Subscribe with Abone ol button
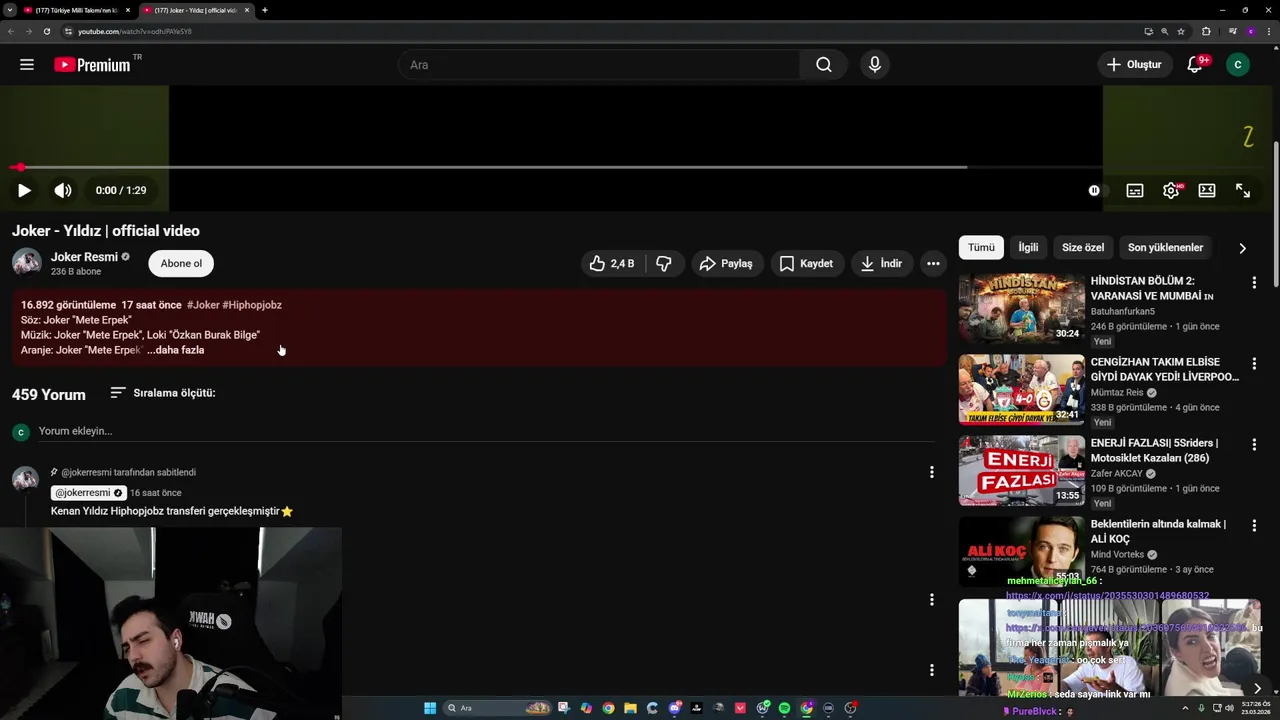This screenshot has height=720, width=1280. click(181, 263)
